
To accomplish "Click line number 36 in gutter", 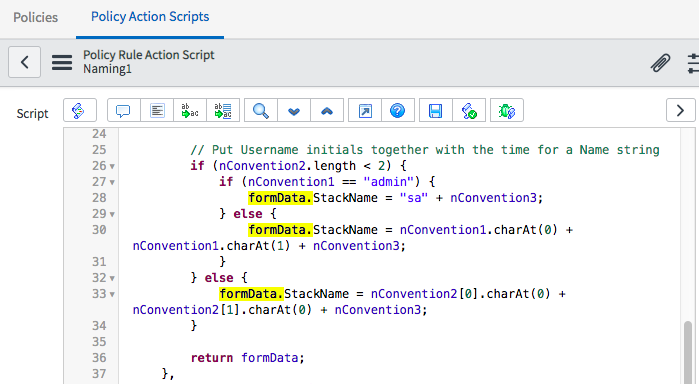I will [x=99, y=358].
